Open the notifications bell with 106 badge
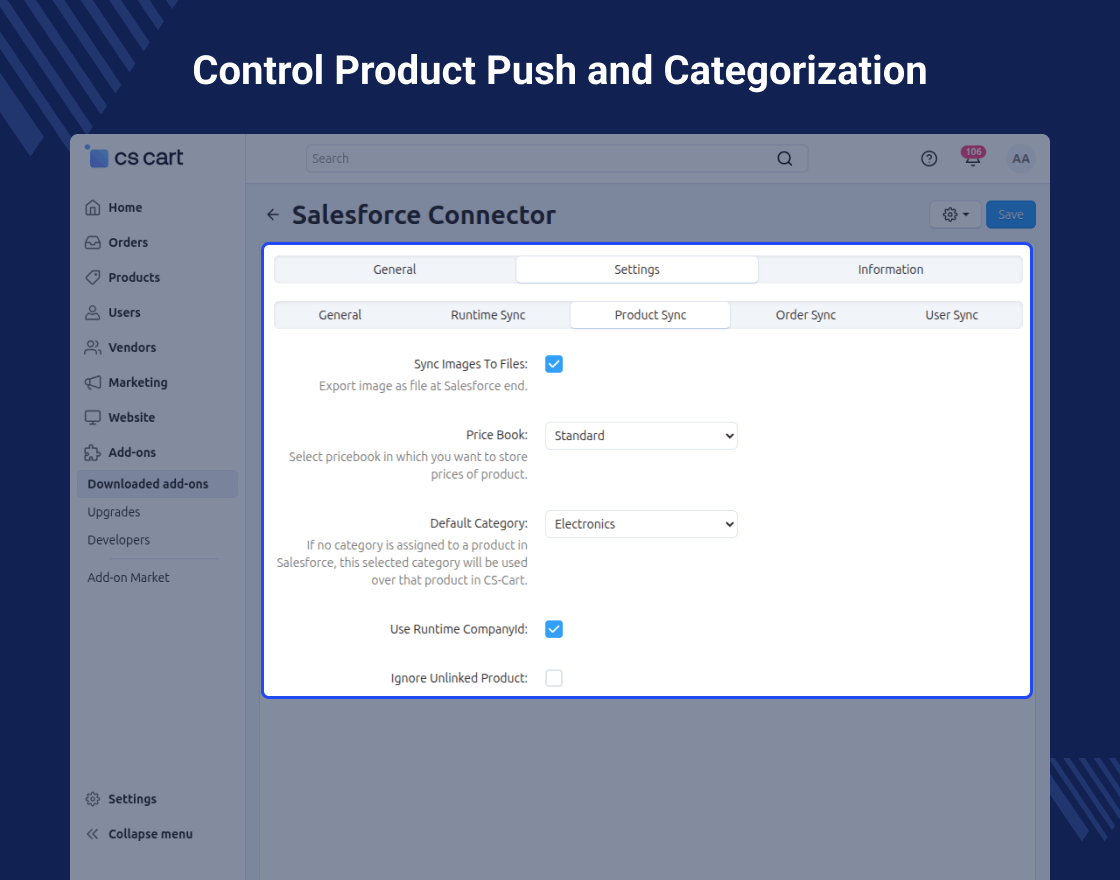 point(973,157)
